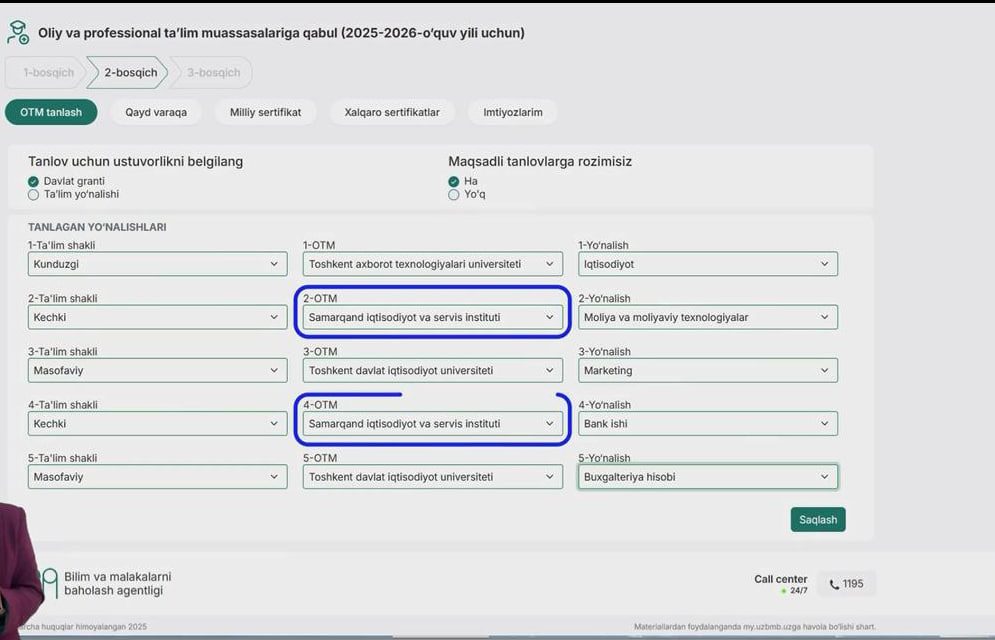Go to the Xalqaro sertifikatlar tab
The image size is (995, 640).
391,112
